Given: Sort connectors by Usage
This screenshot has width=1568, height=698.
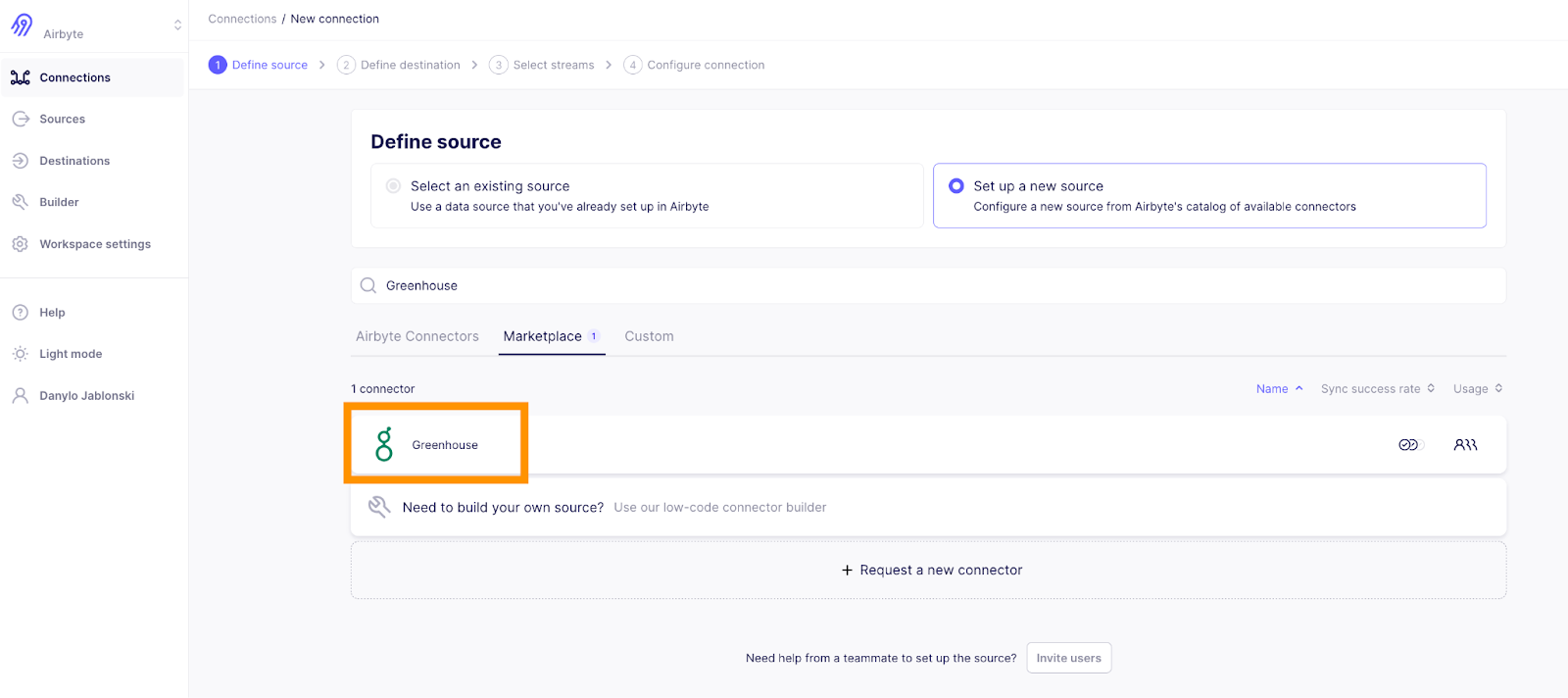Looking at the screenshot, I should point(1477,389).
